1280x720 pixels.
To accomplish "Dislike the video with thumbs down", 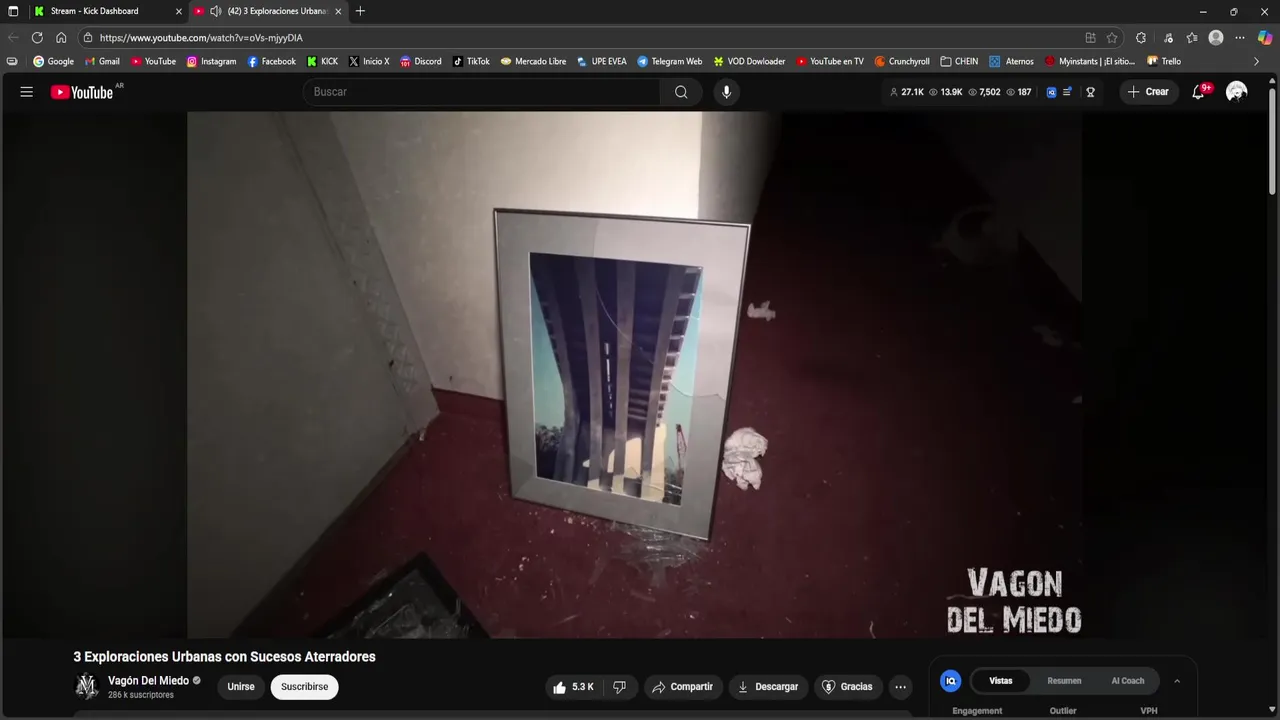I will [619, 687].
